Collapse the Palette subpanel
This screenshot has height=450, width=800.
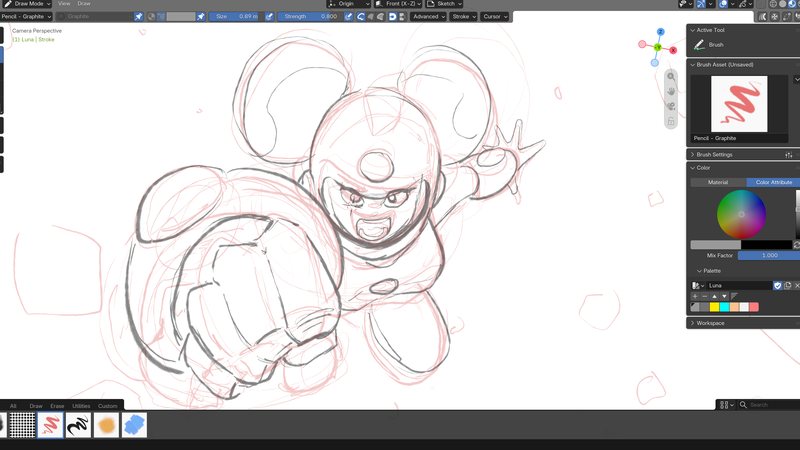(699, 271)
